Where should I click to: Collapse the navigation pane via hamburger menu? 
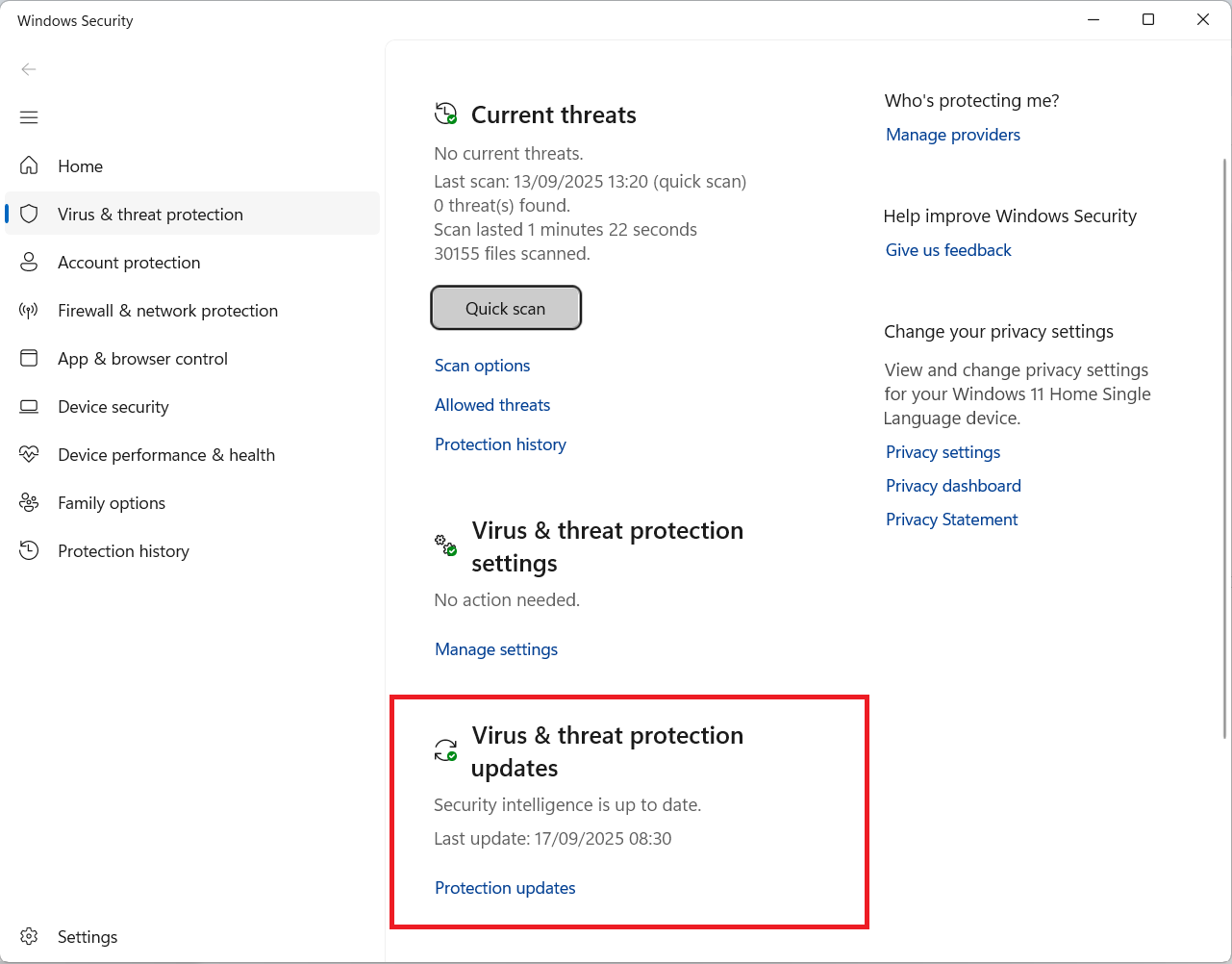[29, 116]
